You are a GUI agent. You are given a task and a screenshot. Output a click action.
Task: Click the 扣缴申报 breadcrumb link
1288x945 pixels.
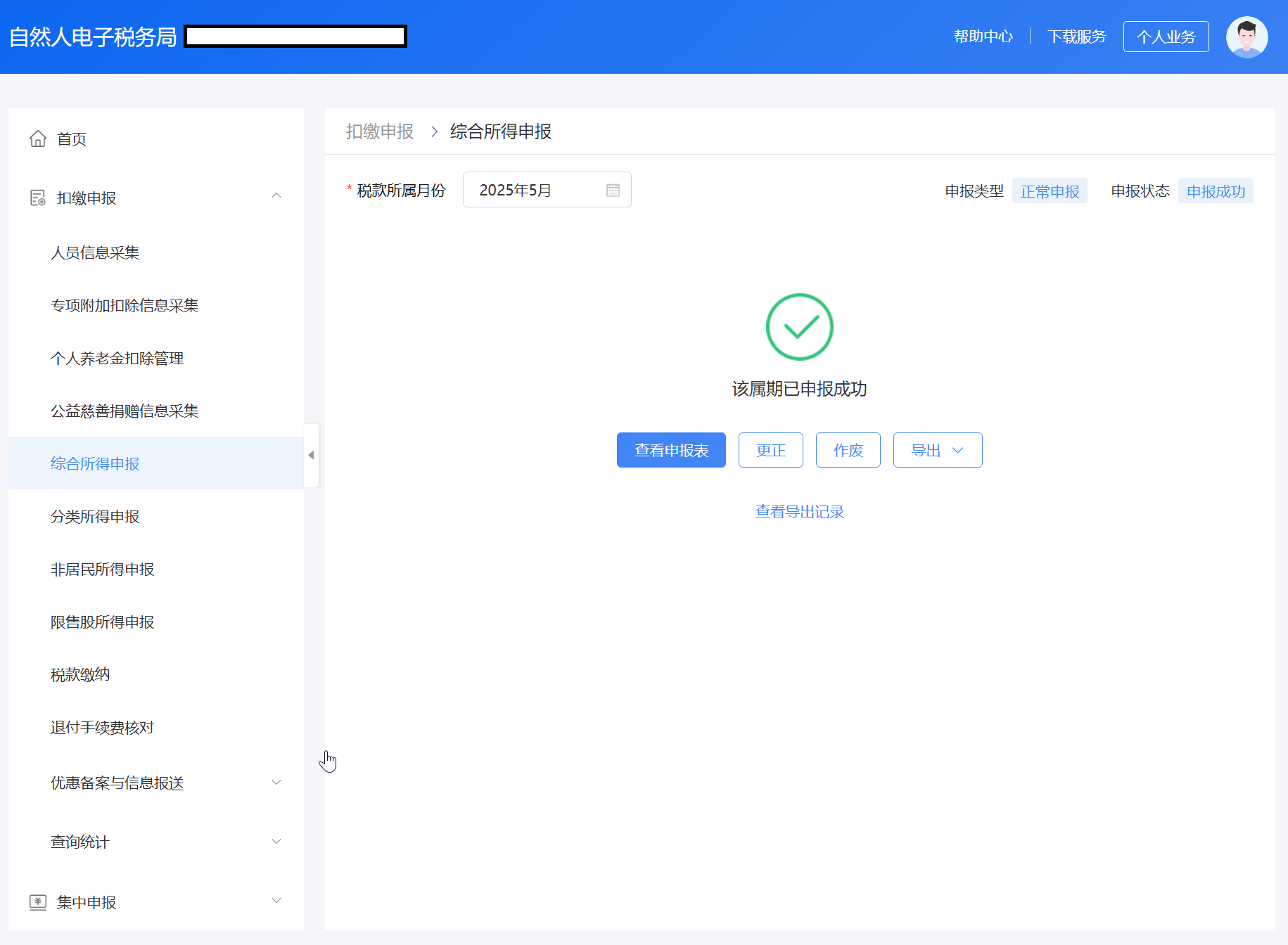click(x=380, y=131)
